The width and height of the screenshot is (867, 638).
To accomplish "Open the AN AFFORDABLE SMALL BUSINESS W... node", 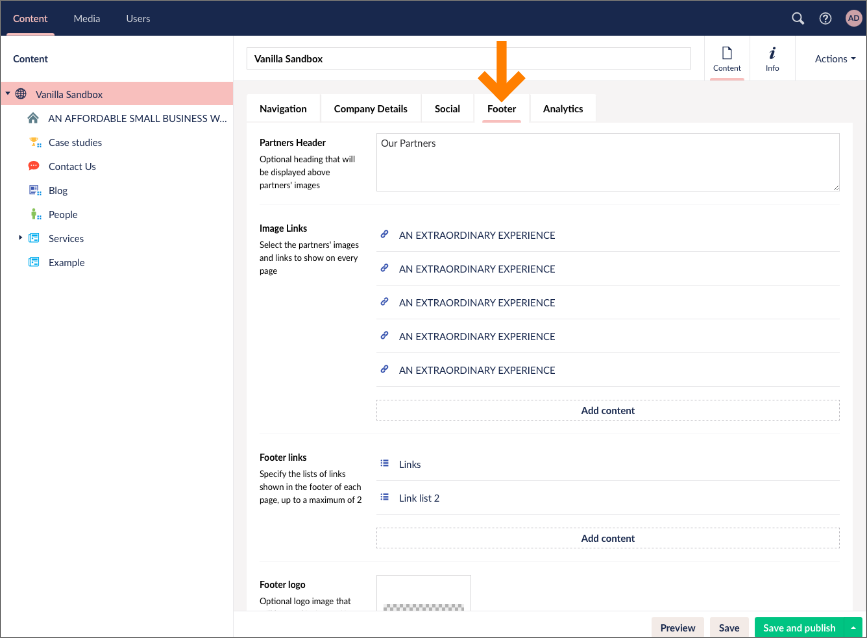I will (138, 118).
